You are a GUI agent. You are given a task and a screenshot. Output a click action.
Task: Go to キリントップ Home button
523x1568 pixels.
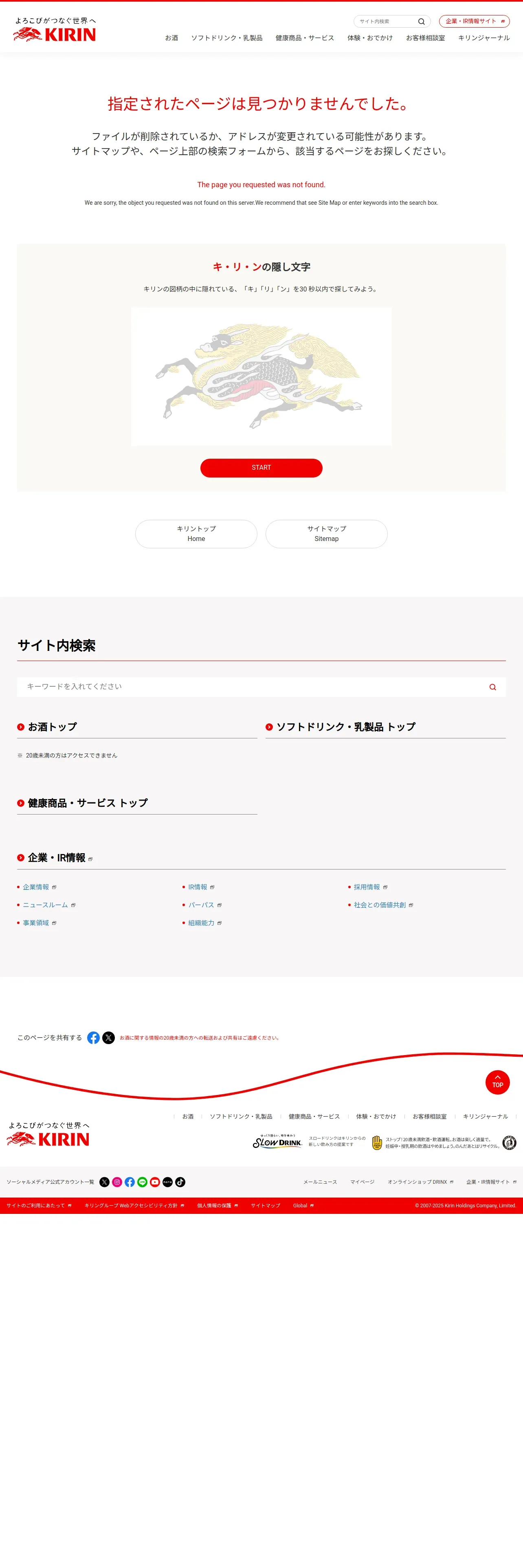[196, 534]
